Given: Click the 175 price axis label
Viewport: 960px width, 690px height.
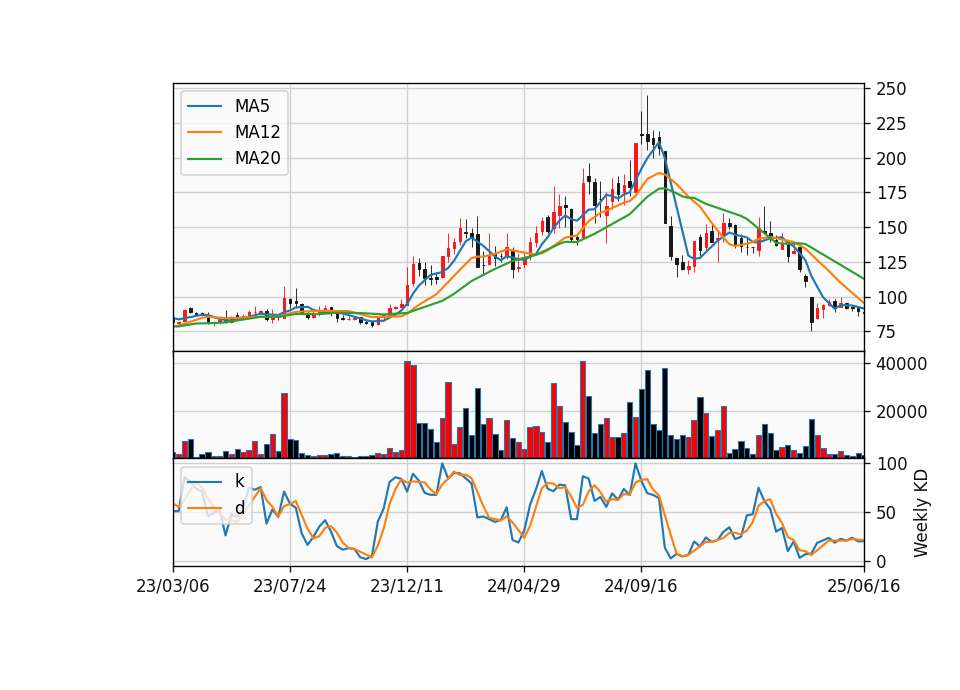Looking at the screenshot, I should coord(891,193).
